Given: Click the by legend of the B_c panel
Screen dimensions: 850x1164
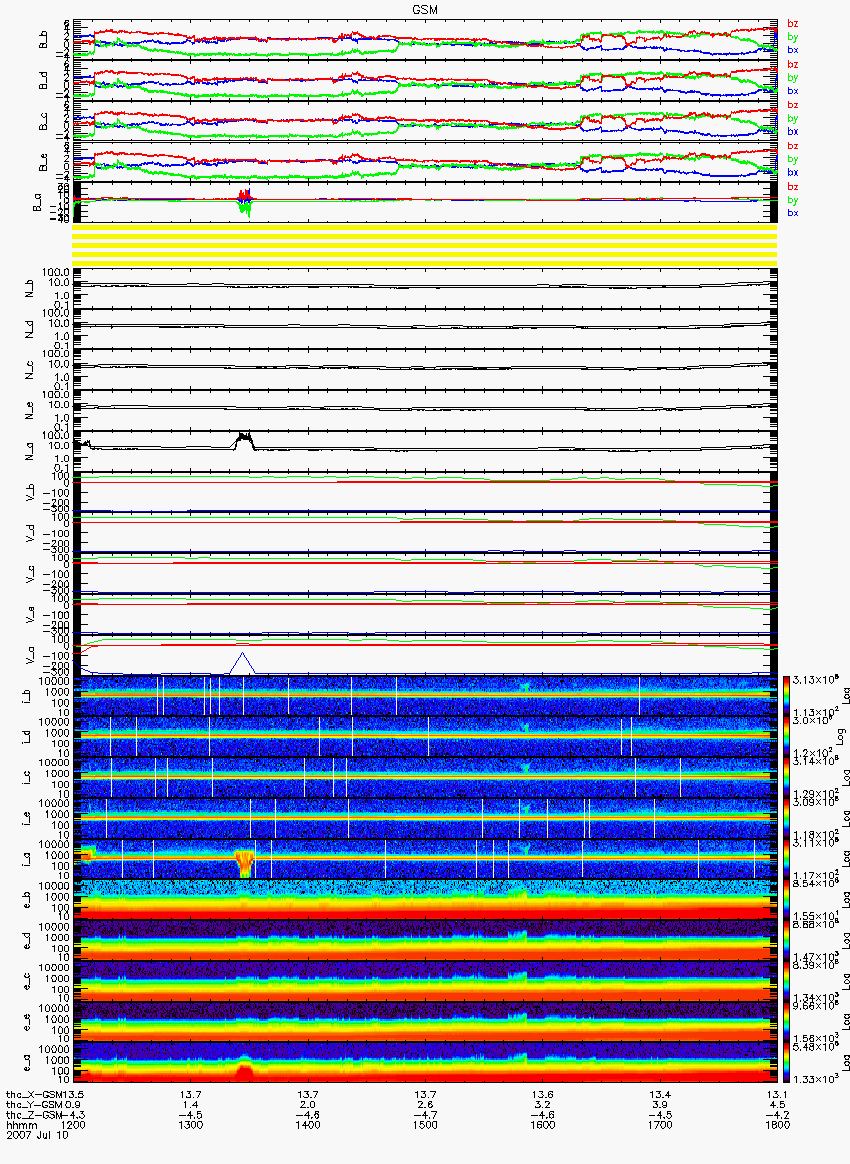Looking at the screenshot, I should click(792, 118).
